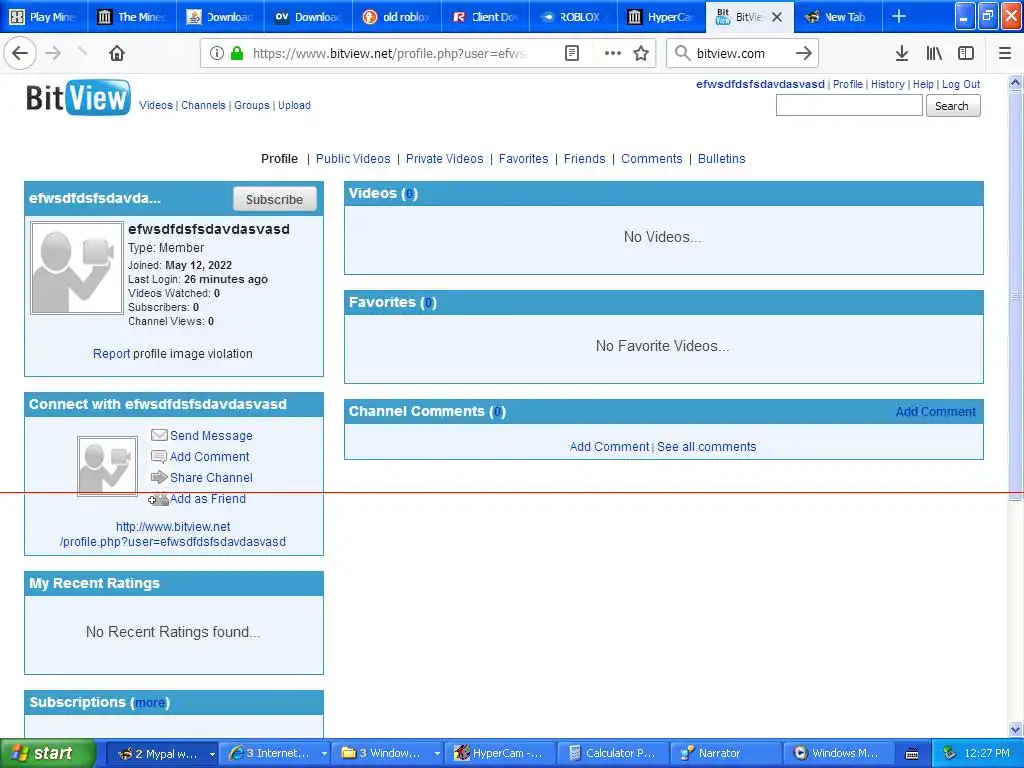Click the Log Out link

click(x=961, y=84)
